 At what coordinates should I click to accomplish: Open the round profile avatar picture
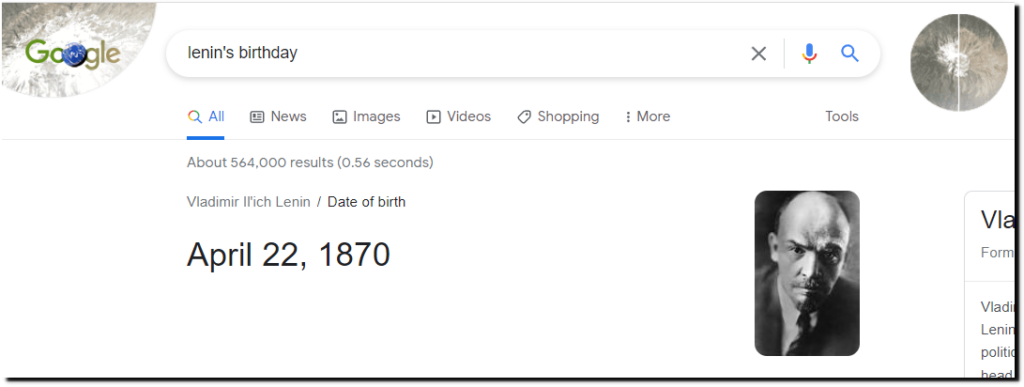pos(959,63)
